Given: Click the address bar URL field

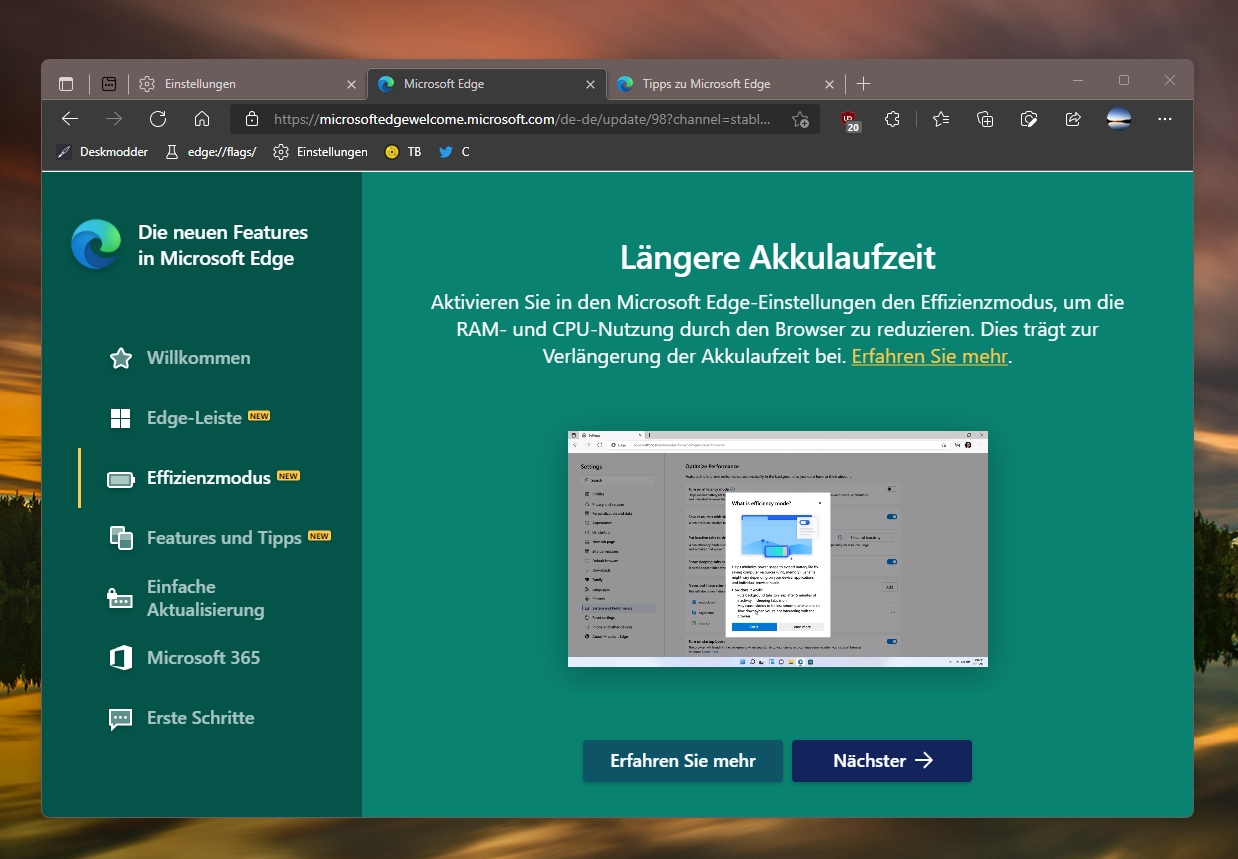Looking at the screenshot, I should 525,119.
